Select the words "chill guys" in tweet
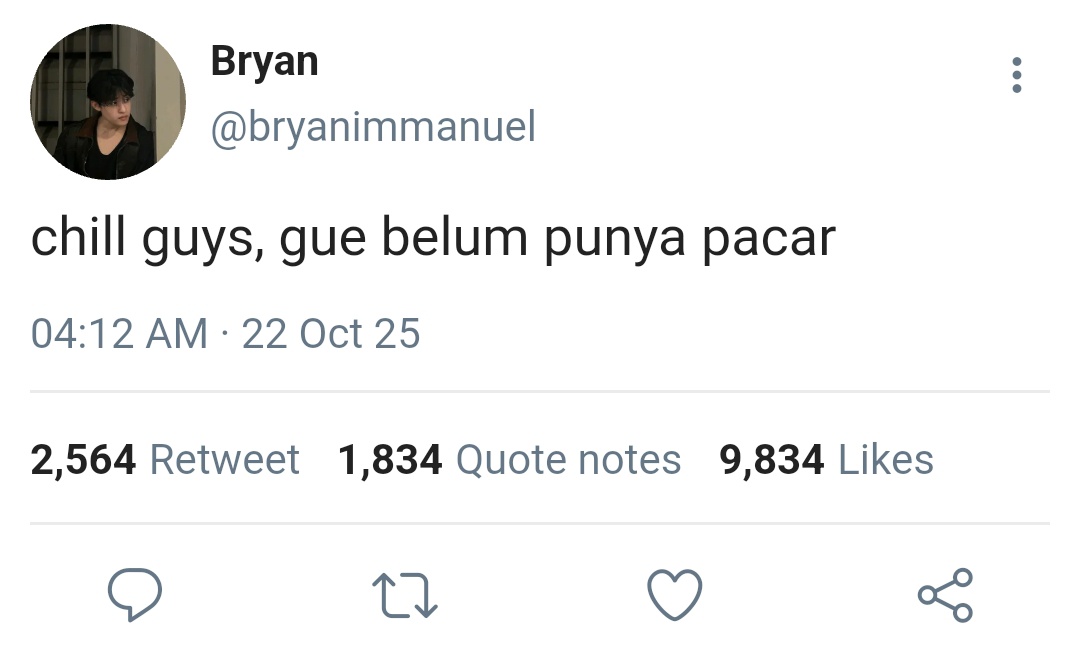1080x665 pixels. pos(147,239)
